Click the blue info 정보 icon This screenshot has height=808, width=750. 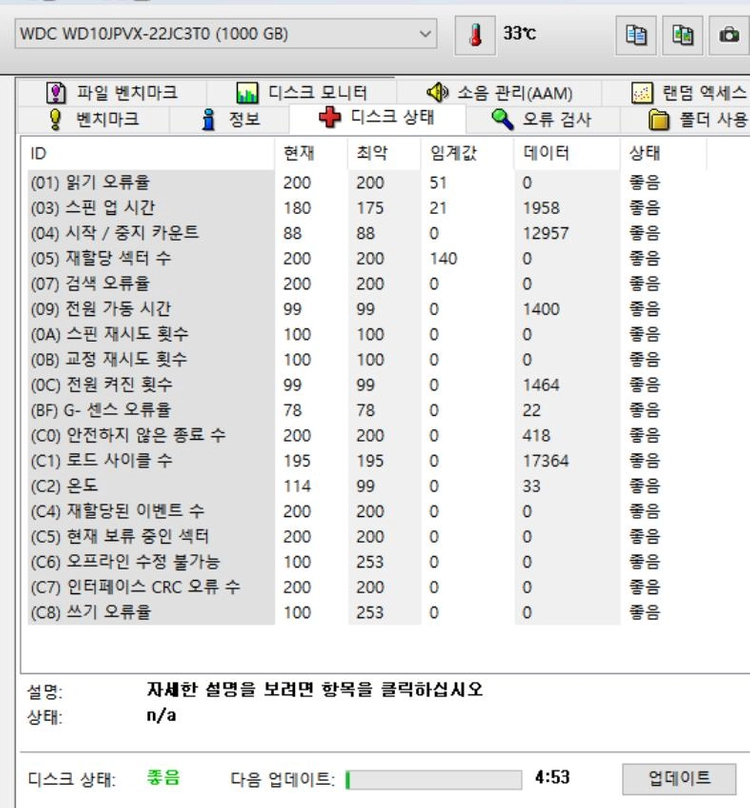pos(208,120)
